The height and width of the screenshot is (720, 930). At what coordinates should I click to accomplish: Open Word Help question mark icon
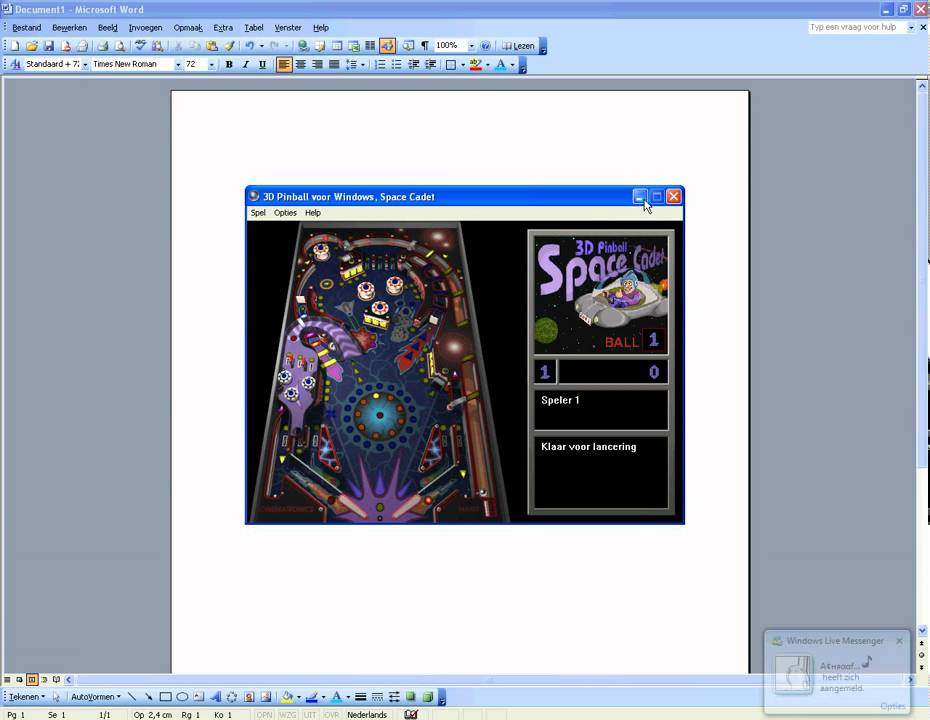(x=485, y=46)
